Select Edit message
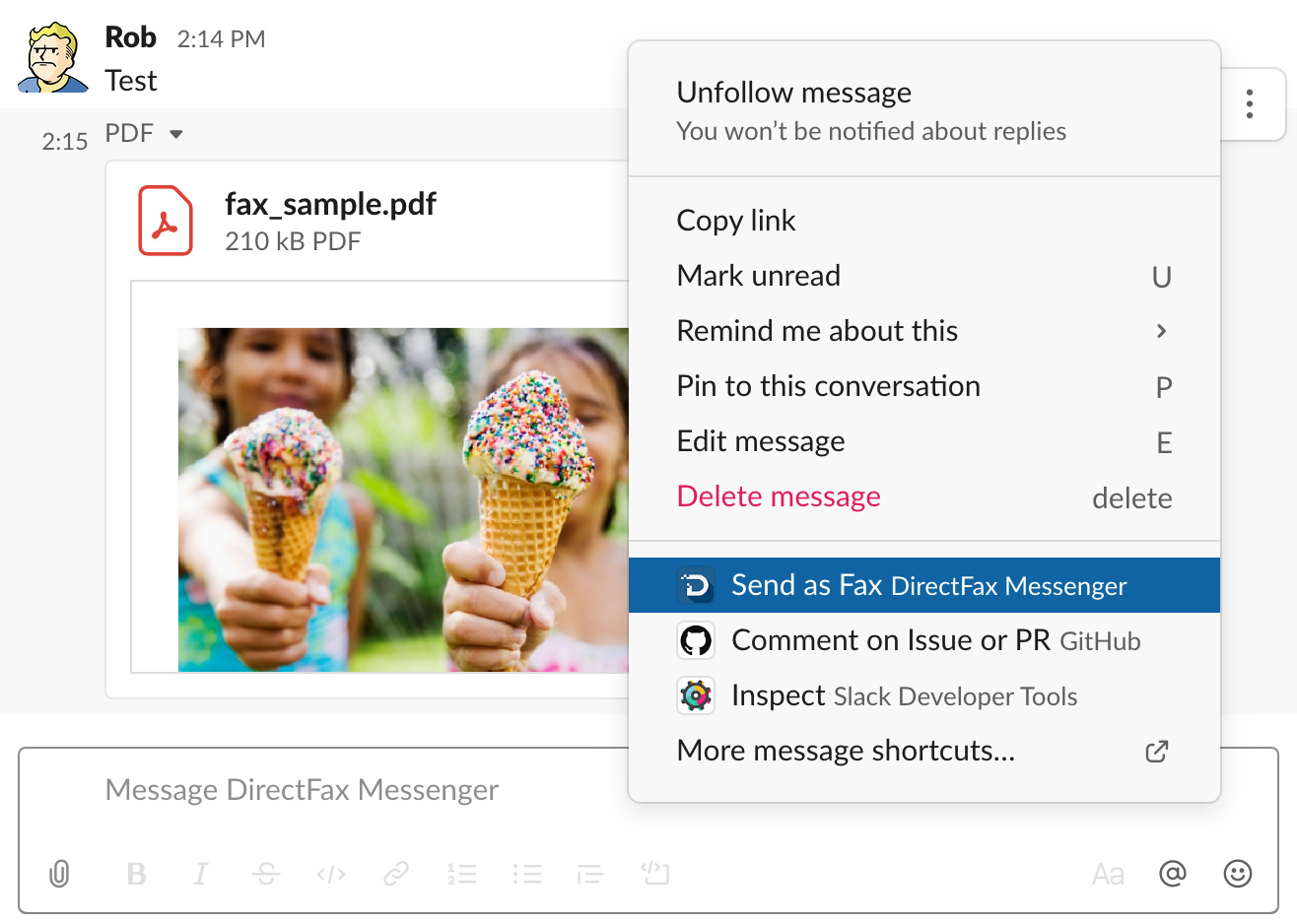The image size is (1297, 924). tap(924, 441)
